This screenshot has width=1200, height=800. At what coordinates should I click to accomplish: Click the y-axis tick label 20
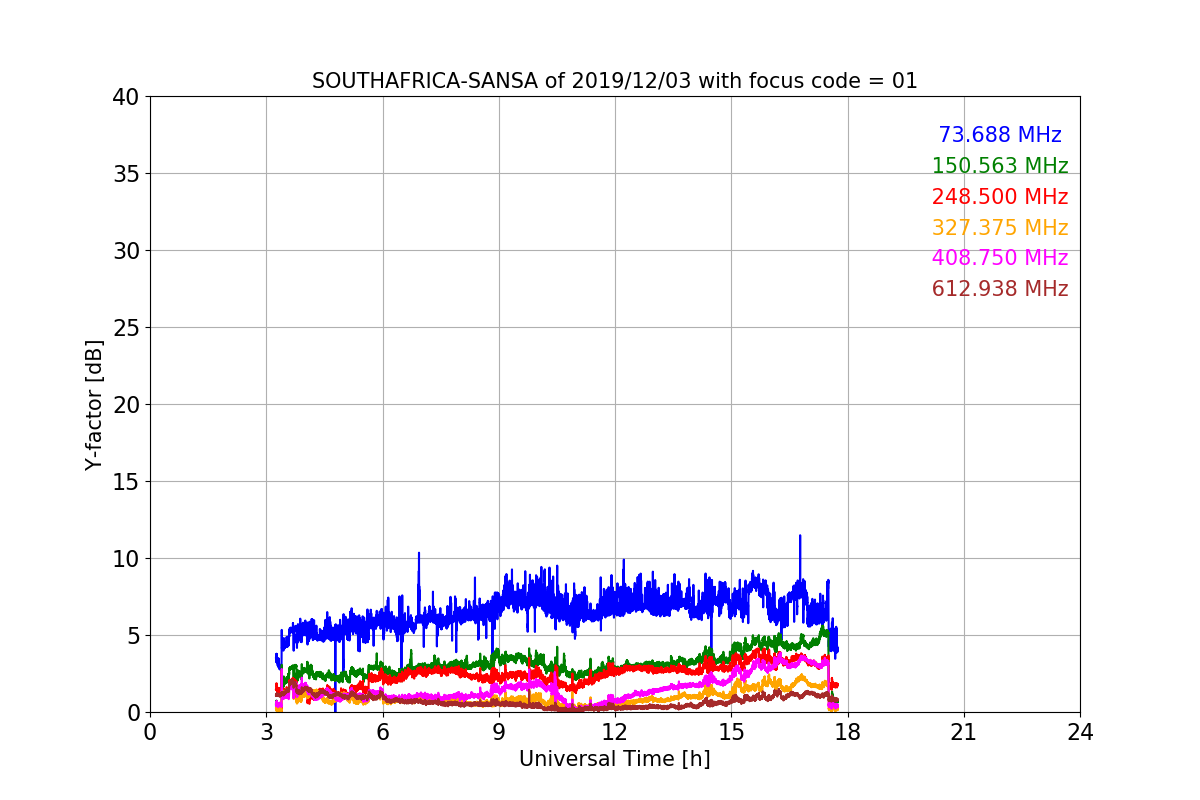coord(126,405)
